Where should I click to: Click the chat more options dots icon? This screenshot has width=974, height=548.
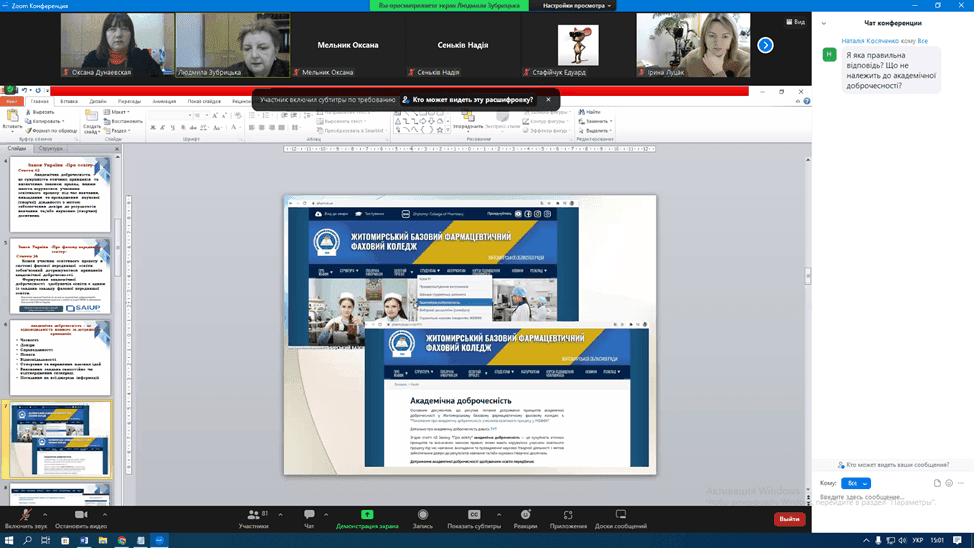960,483
